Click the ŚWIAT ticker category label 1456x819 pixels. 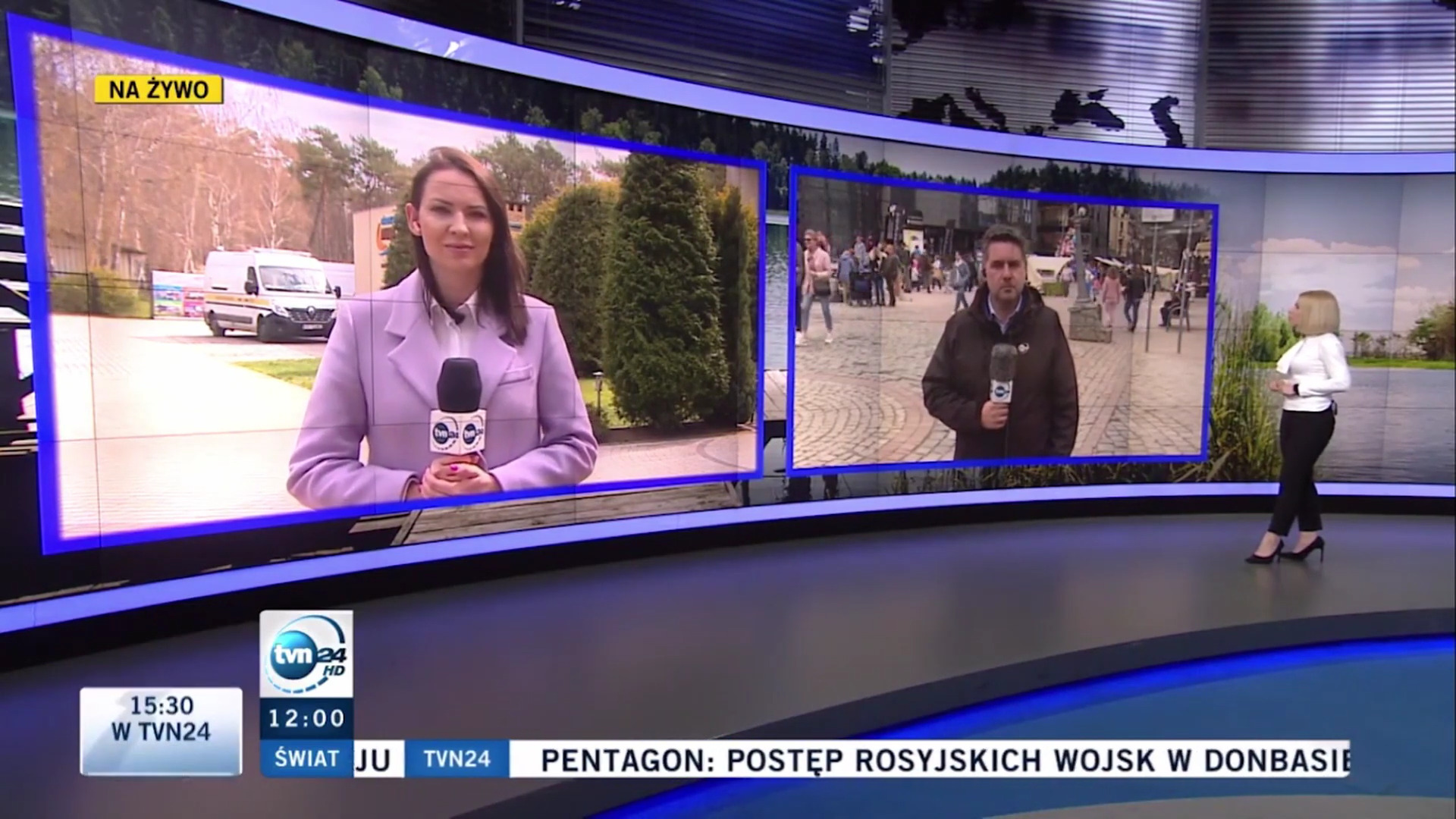point(306,758)
